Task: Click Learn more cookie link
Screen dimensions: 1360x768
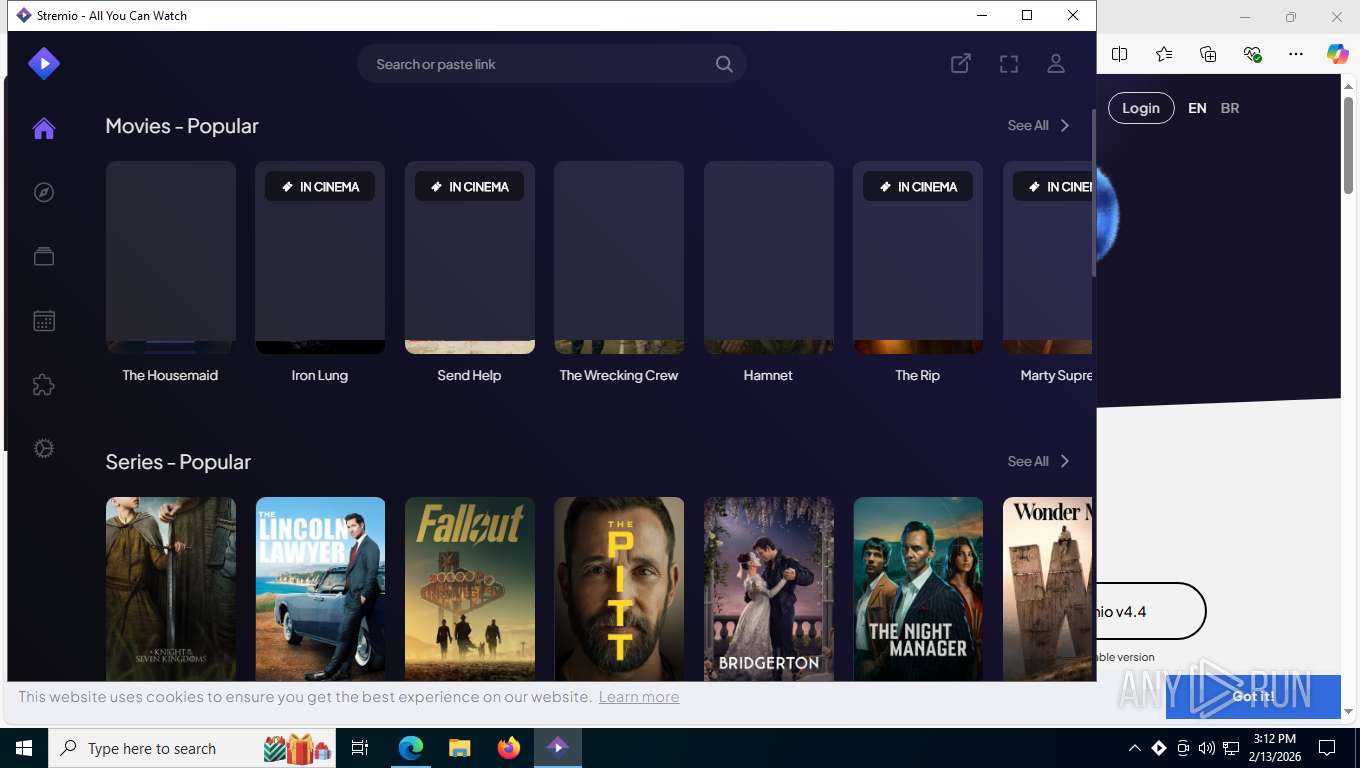Action: point(639,697)
